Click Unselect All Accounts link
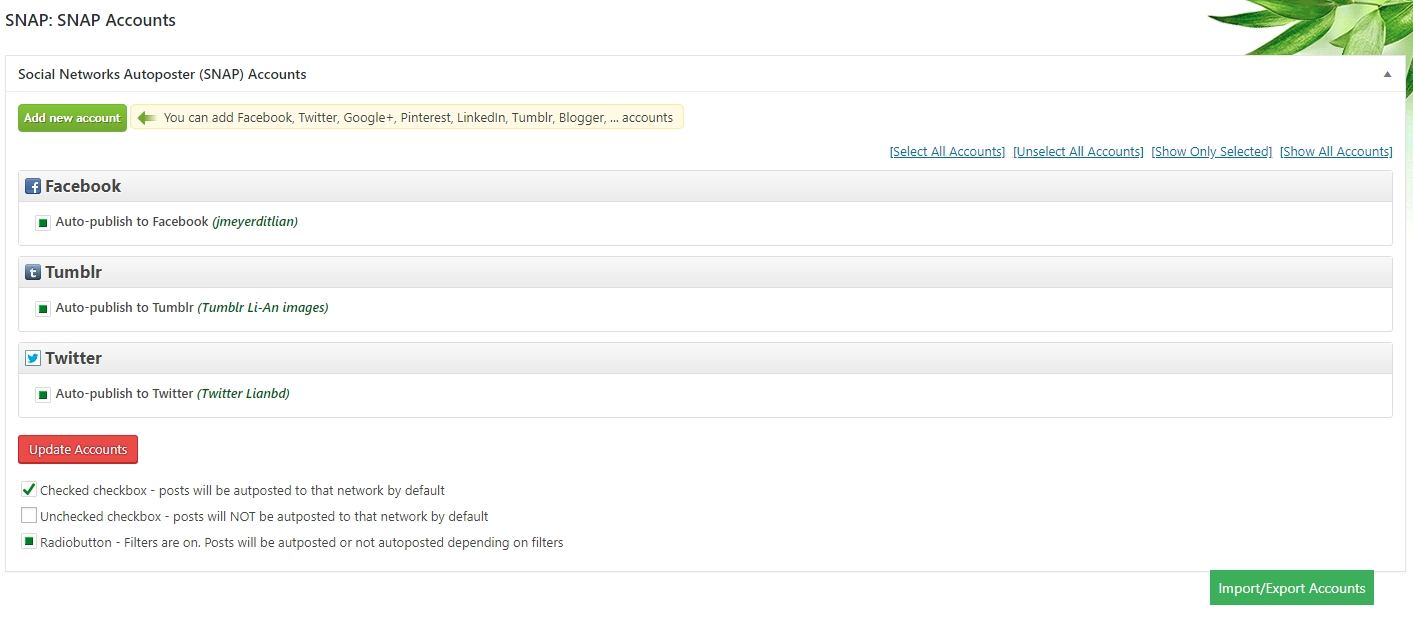The image size is (1413, 632). (x=1078, y=152)
